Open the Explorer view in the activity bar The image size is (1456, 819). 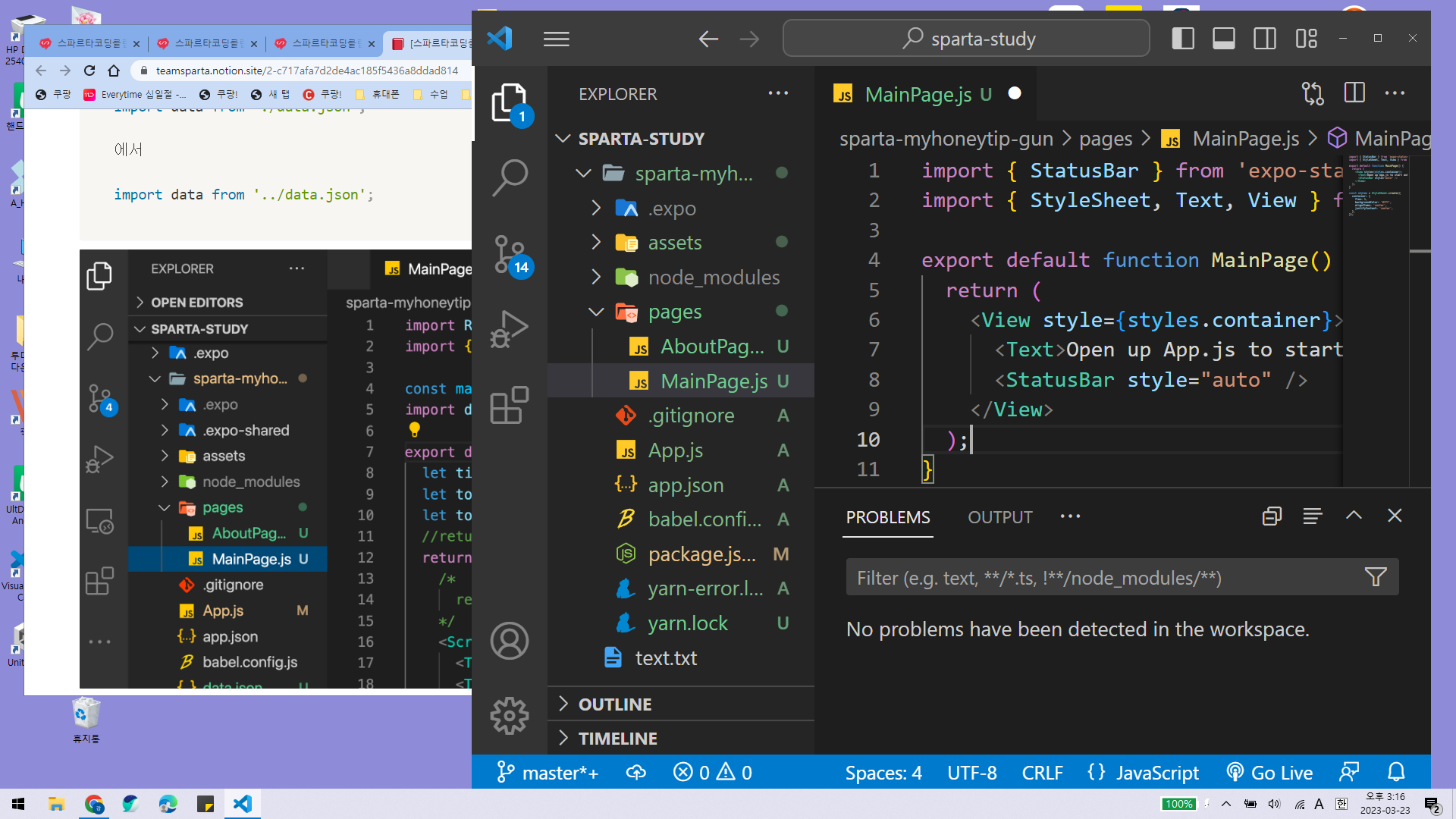pos(509,103)
